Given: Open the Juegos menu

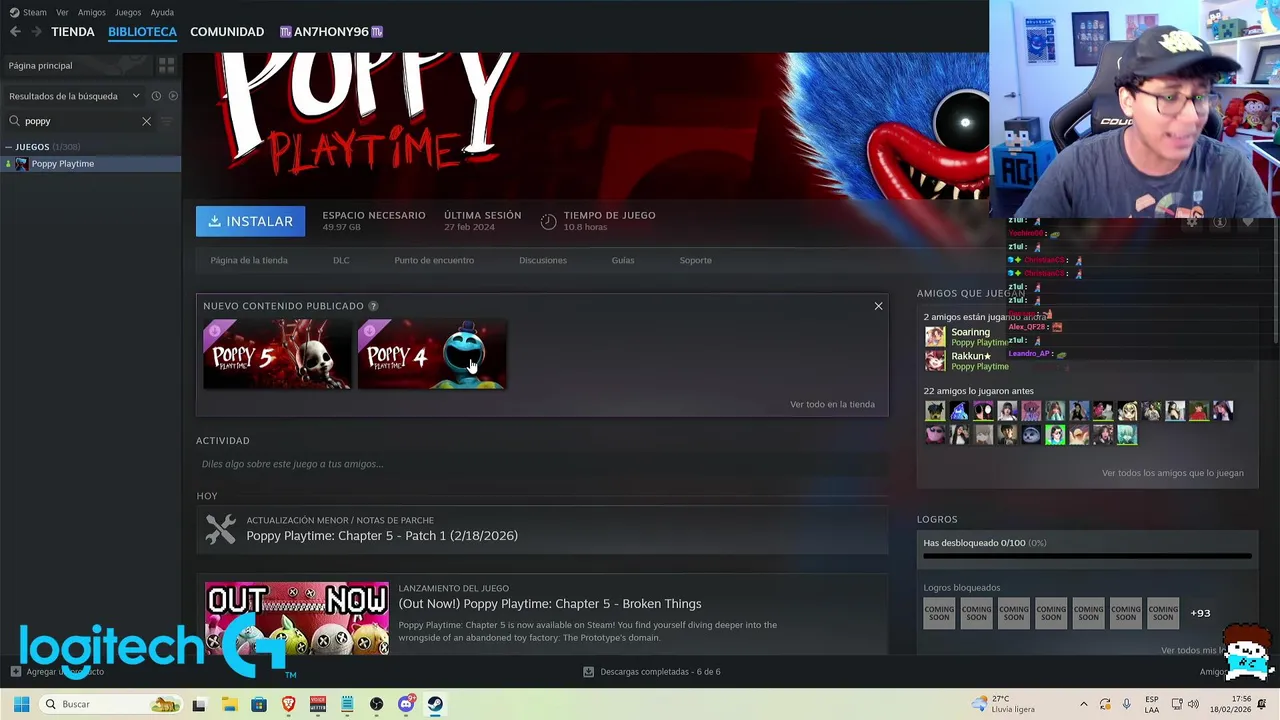Looking at the screenshot, I should click(128, 12).
